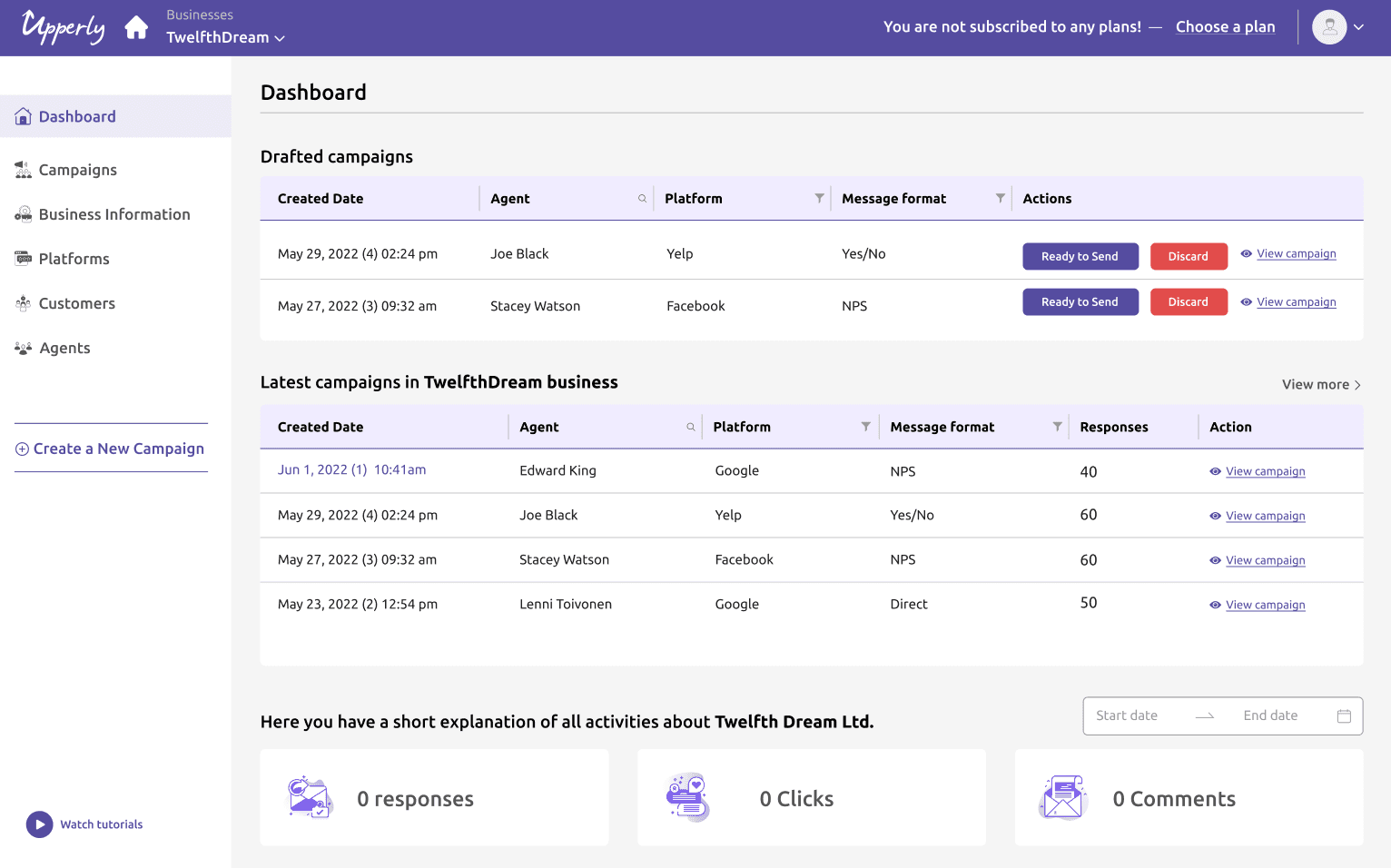This screenshot has width=1391, height=868.
Task: Click the Start date input field
Action: coord(1127,716)
